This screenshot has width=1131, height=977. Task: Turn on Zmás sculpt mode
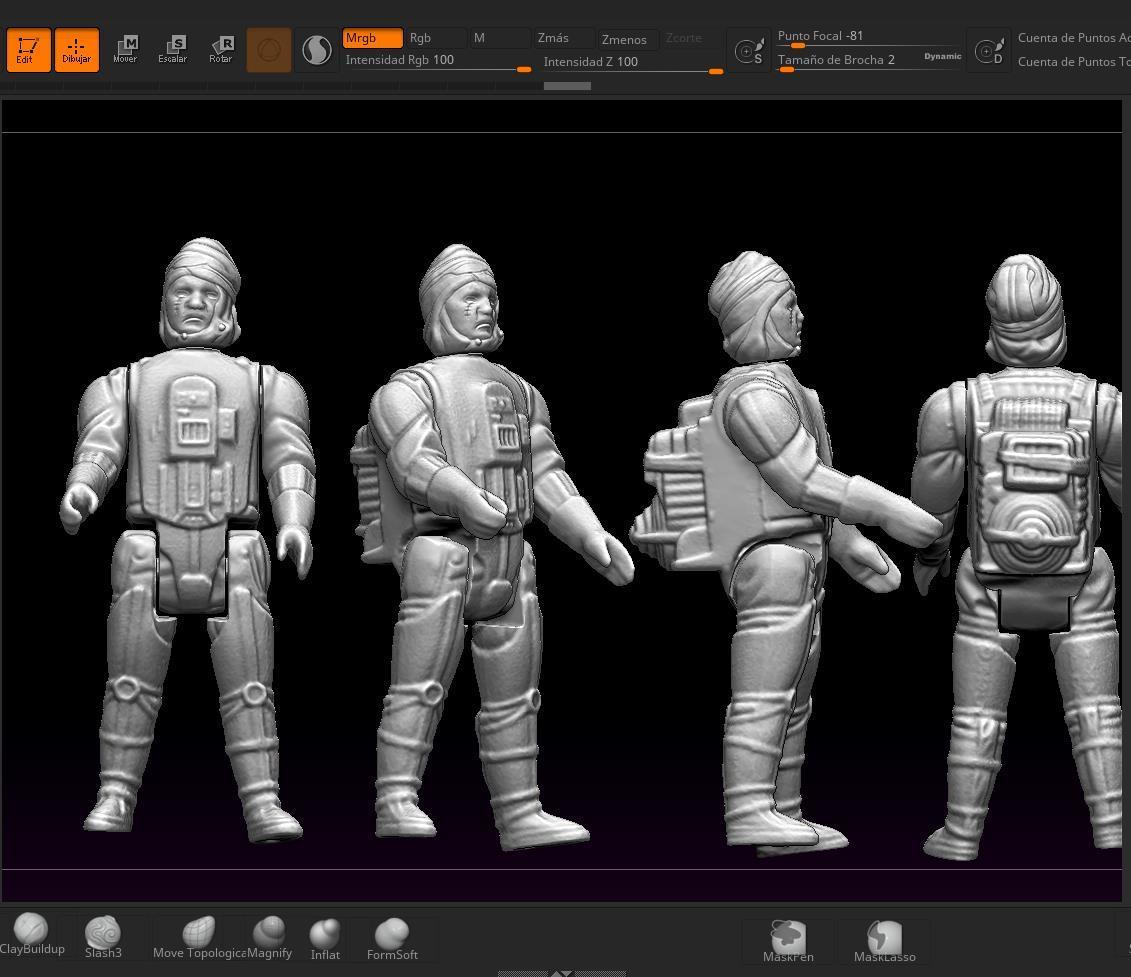564,38
